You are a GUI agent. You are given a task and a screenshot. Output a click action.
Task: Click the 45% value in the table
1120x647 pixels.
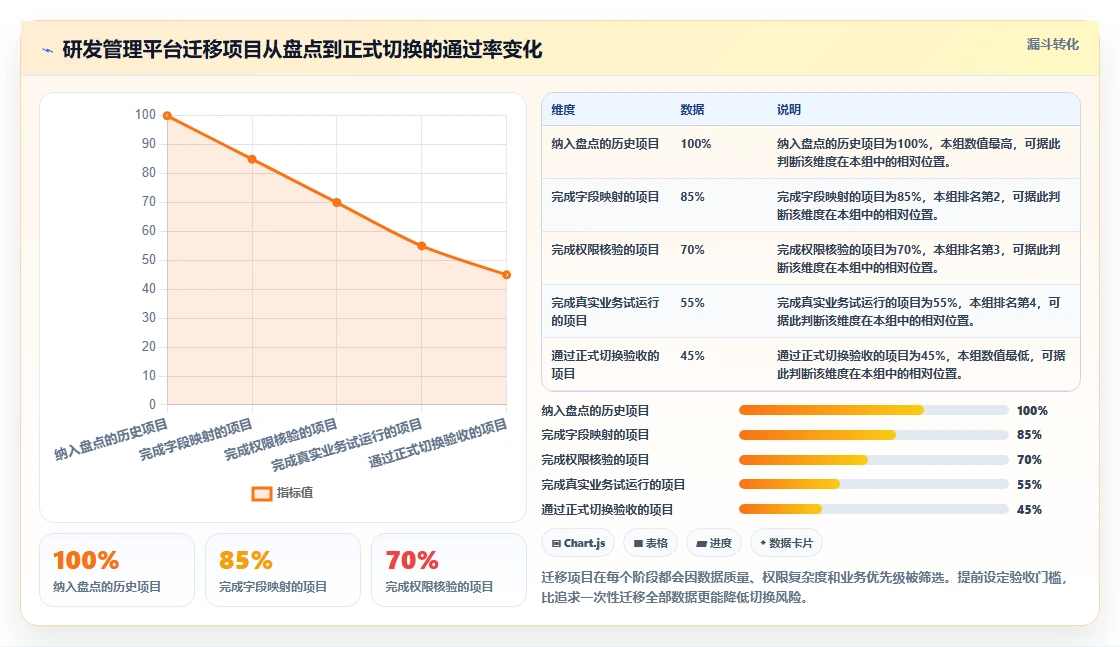[692, 356]
